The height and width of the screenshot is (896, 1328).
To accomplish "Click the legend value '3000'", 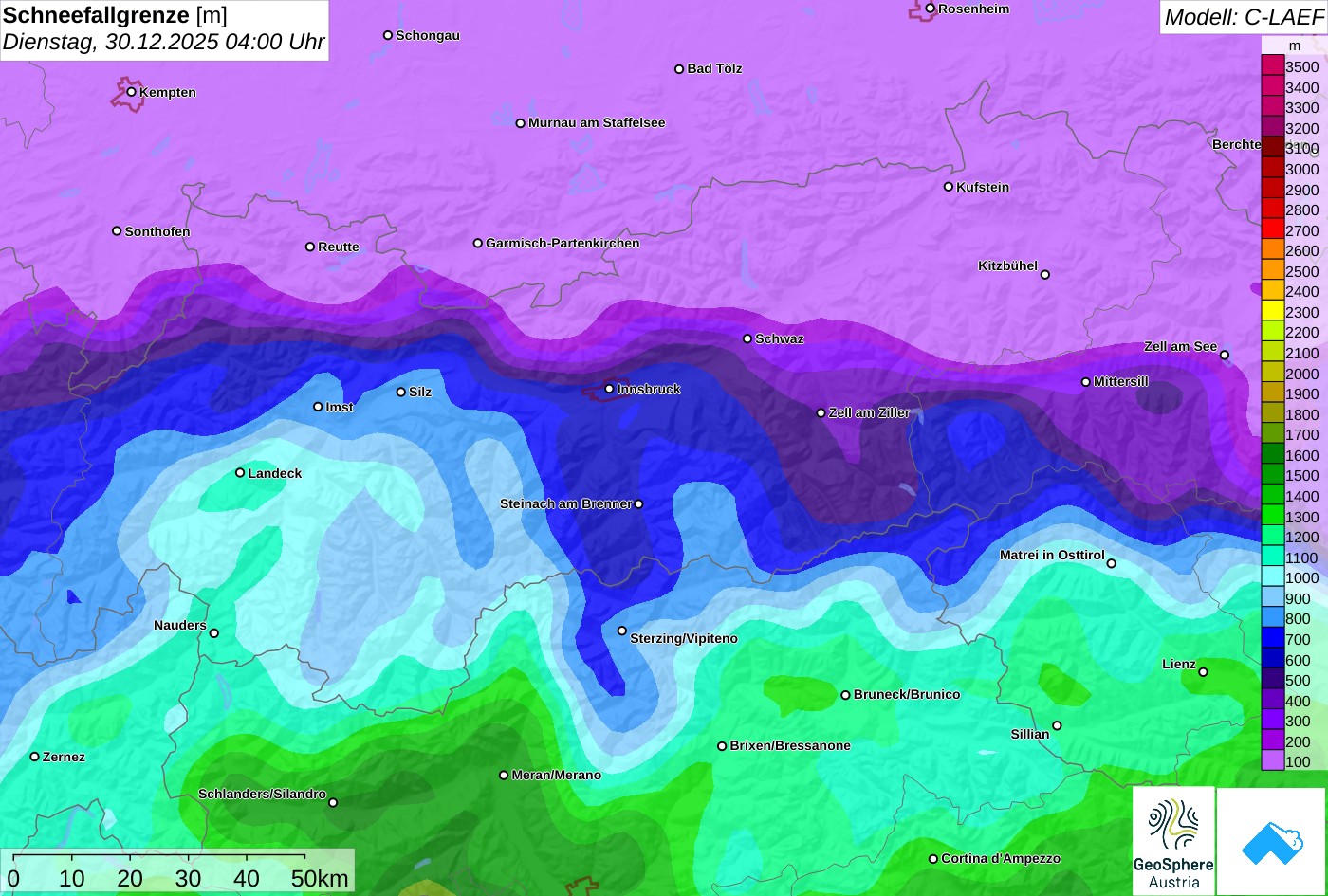I will coord(1302,169).
